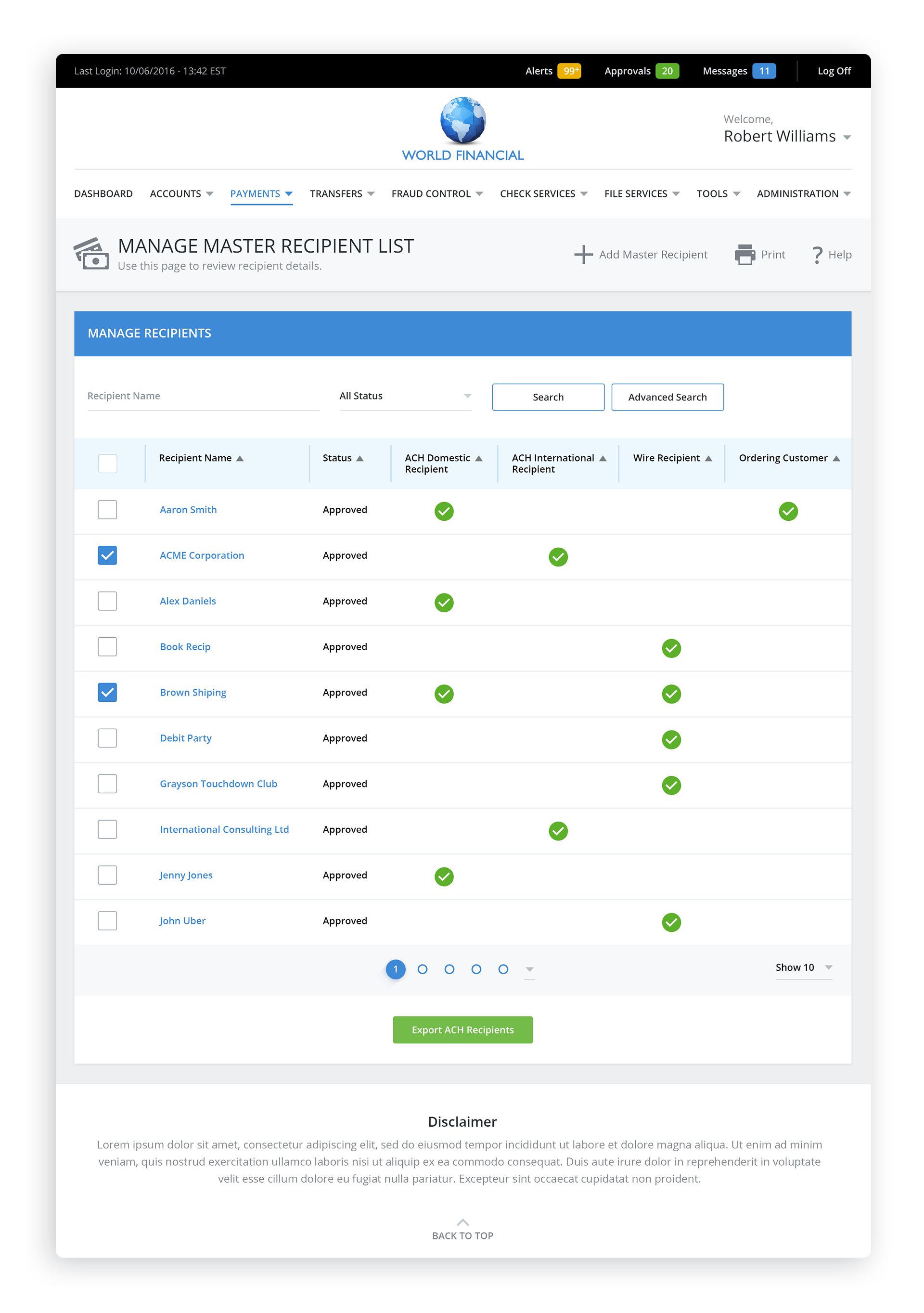Viewport: 924px width, 1313px height.
Task: Click the Add Master Recipient plus icon
Action: pos(583,255)
